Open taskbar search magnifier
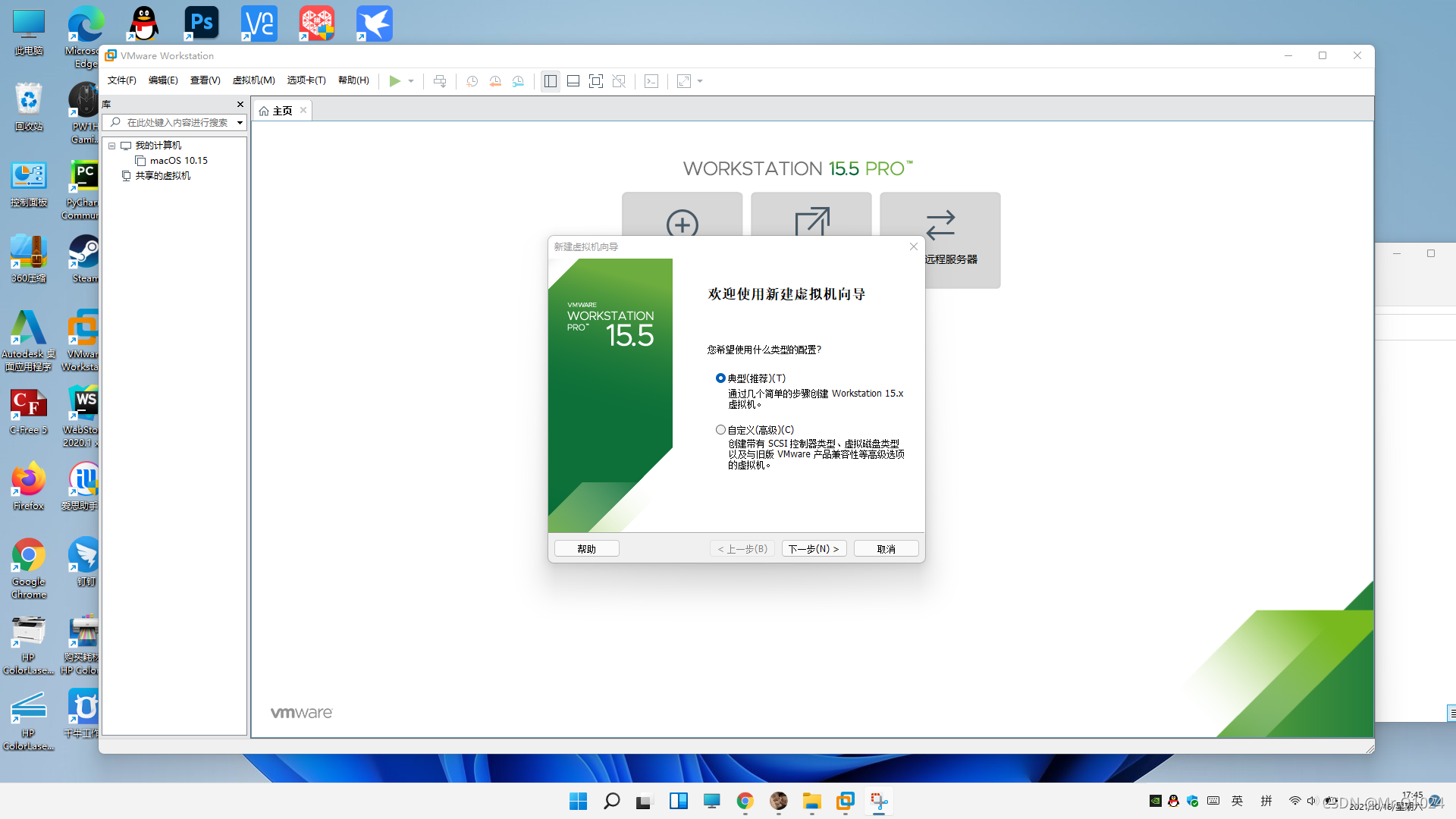This screenshot has height=819, width=1456. click(x=611, y=802)
